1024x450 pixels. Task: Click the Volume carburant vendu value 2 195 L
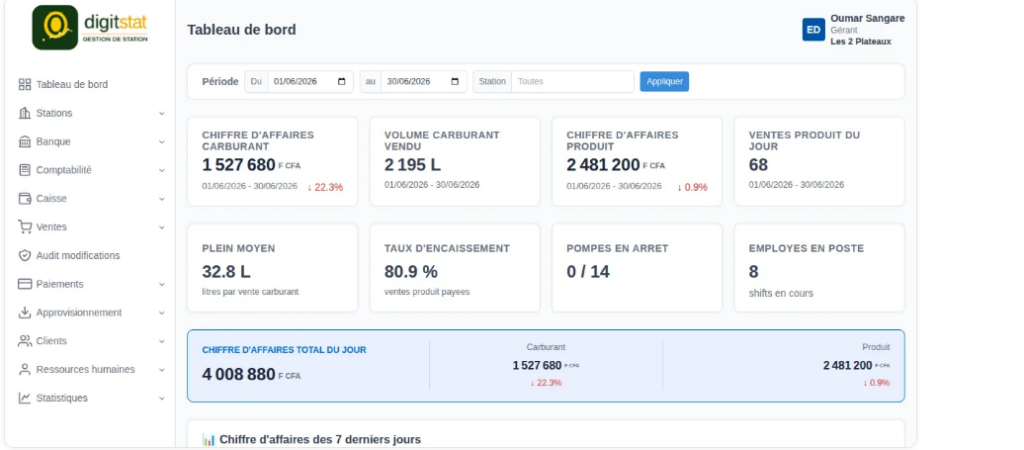[415, 165]
